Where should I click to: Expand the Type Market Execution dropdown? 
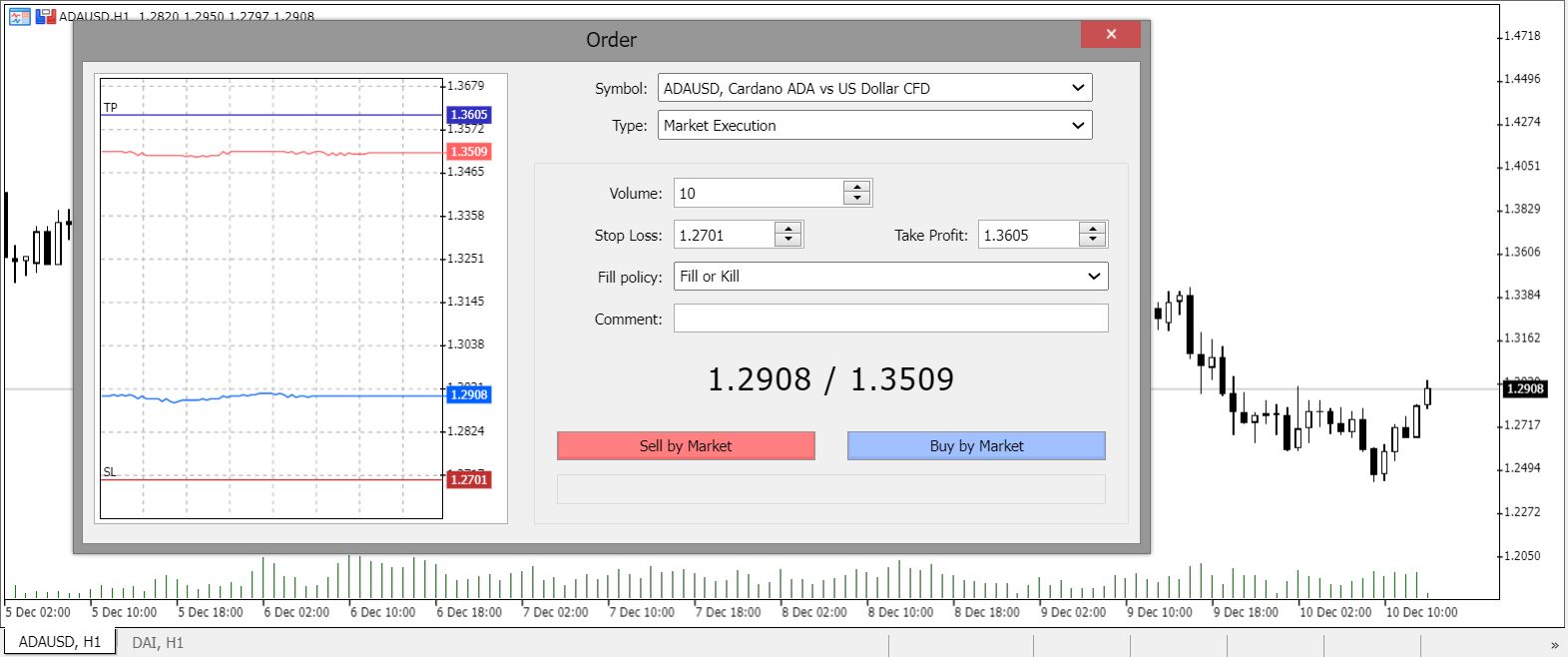pos(1078,126)
